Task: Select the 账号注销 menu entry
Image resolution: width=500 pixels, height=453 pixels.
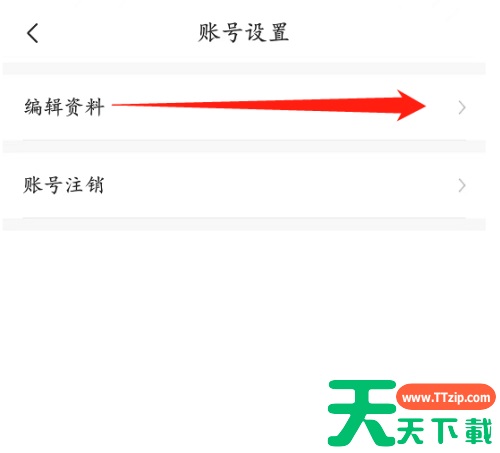Action: [244, 185]
